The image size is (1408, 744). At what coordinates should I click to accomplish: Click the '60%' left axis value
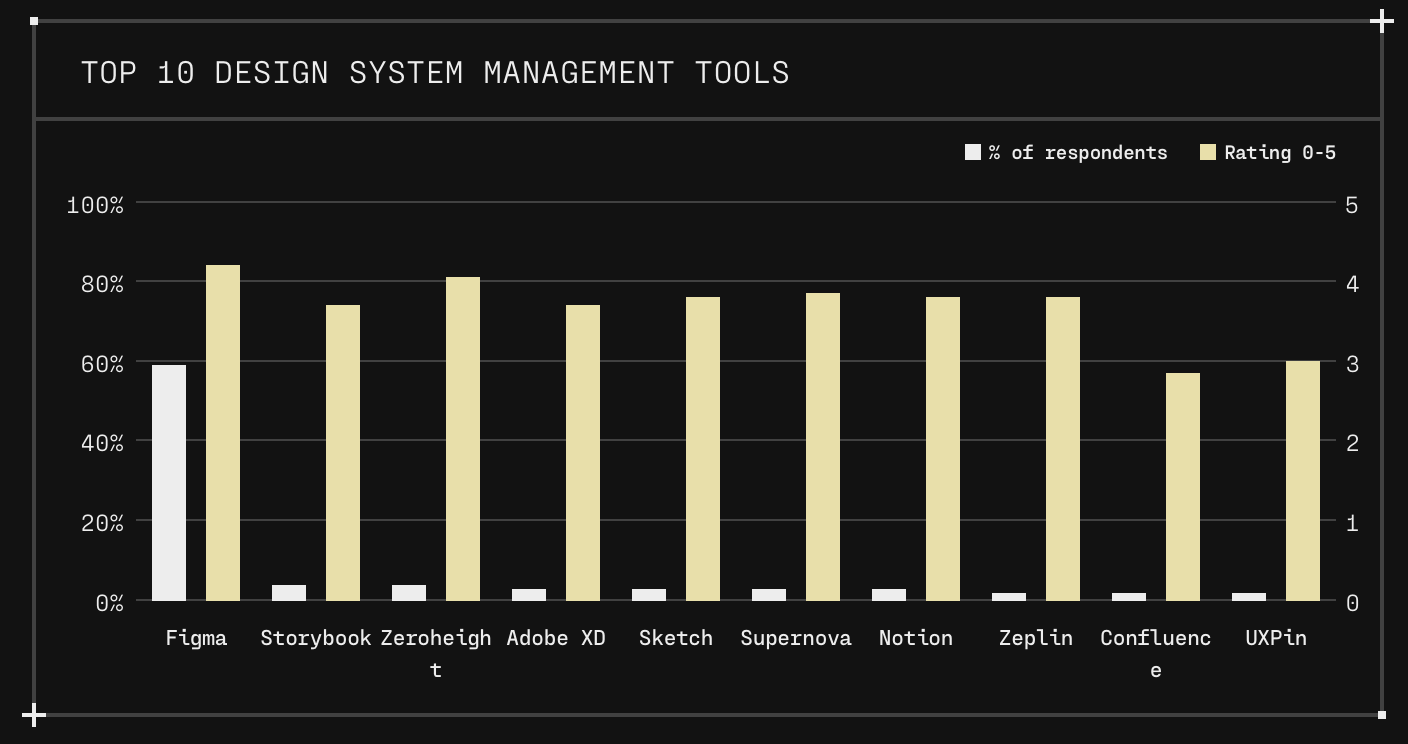tap(102, 363)
